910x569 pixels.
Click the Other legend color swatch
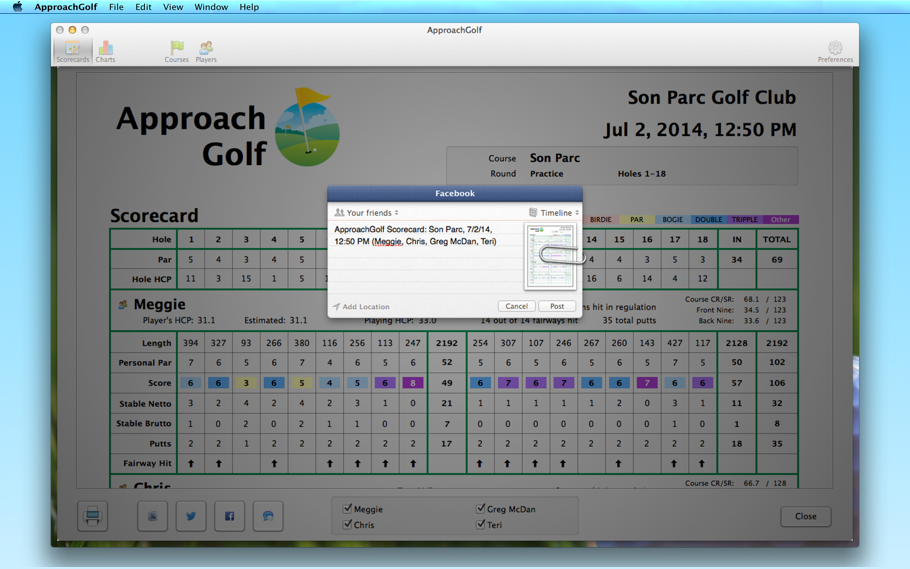[781, 219]
